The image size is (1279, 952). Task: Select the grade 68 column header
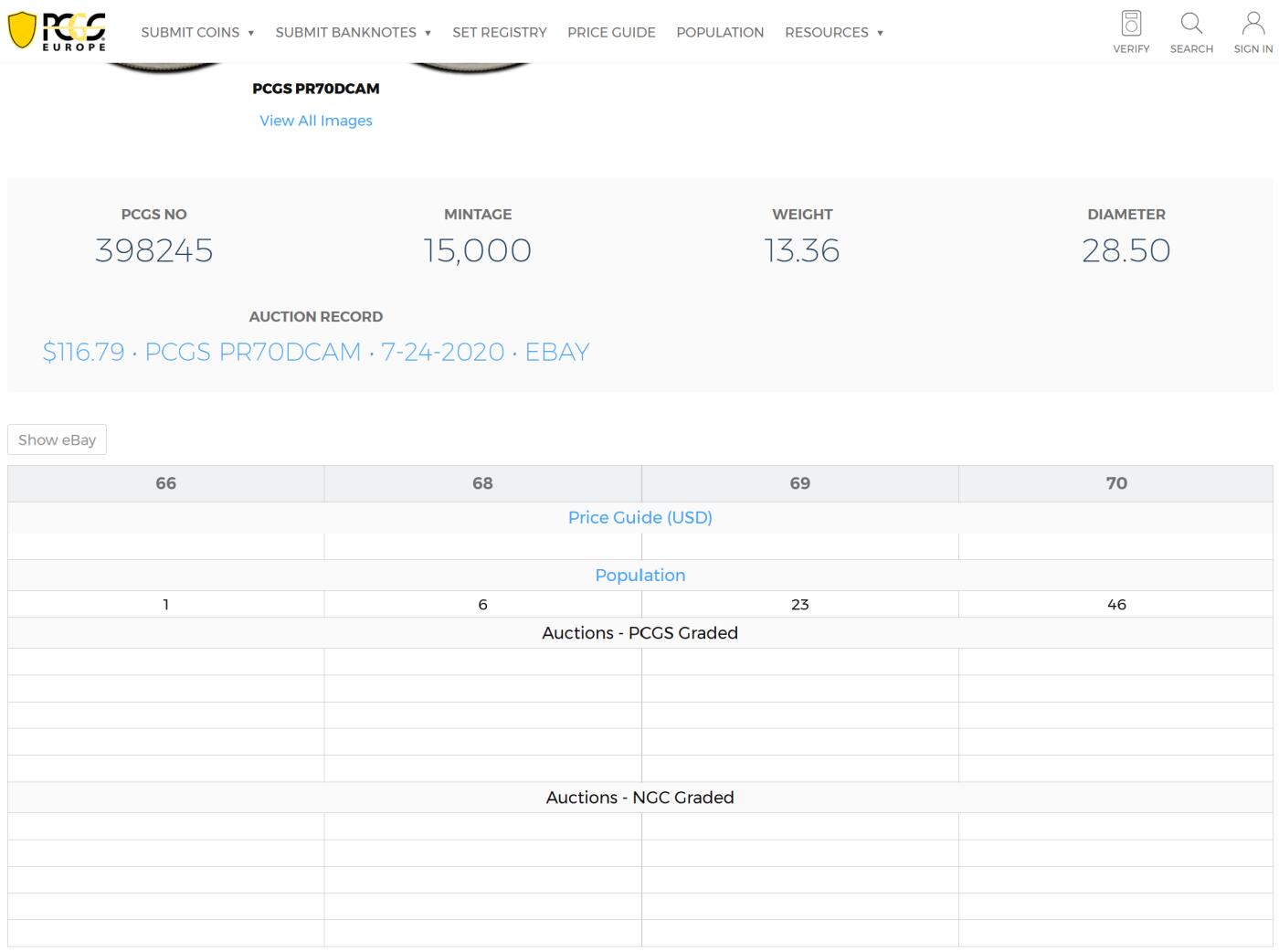[482, 483]
